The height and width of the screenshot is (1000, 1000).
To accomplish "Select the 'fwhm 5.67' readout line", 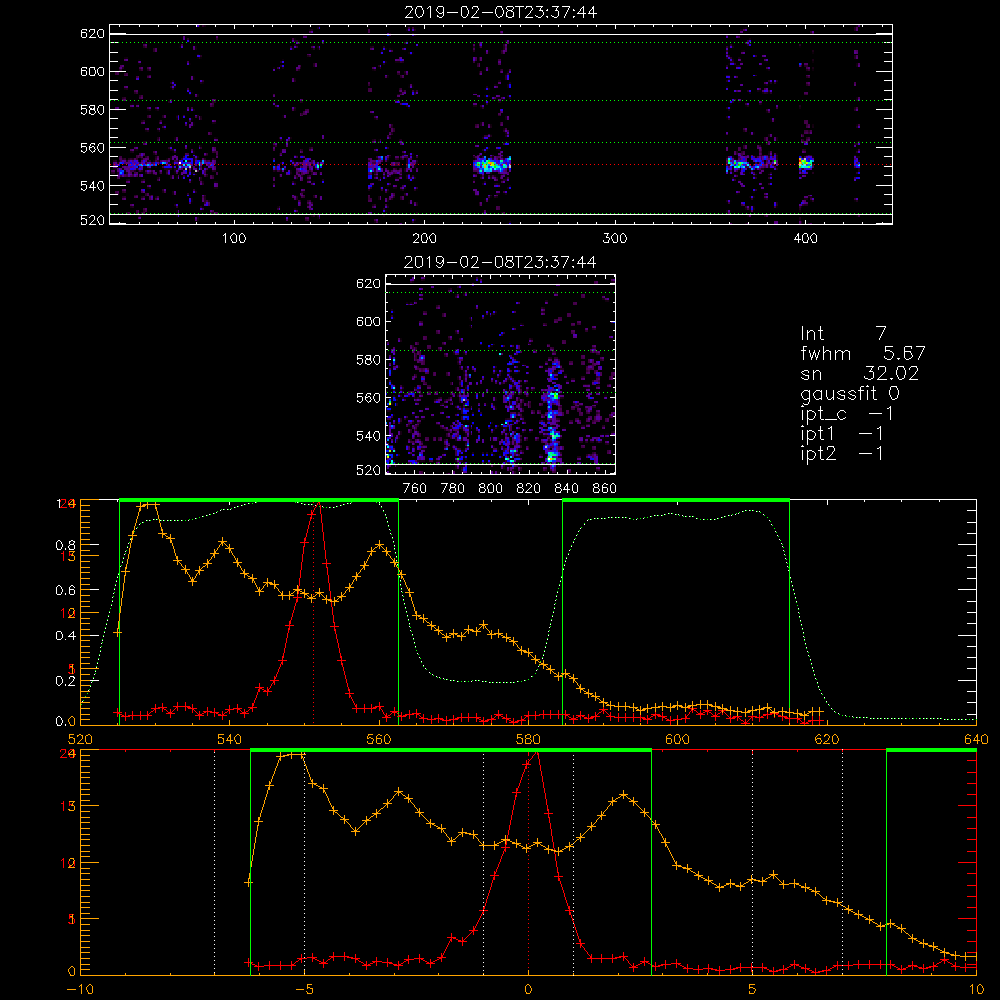I will tap(862, 353).
